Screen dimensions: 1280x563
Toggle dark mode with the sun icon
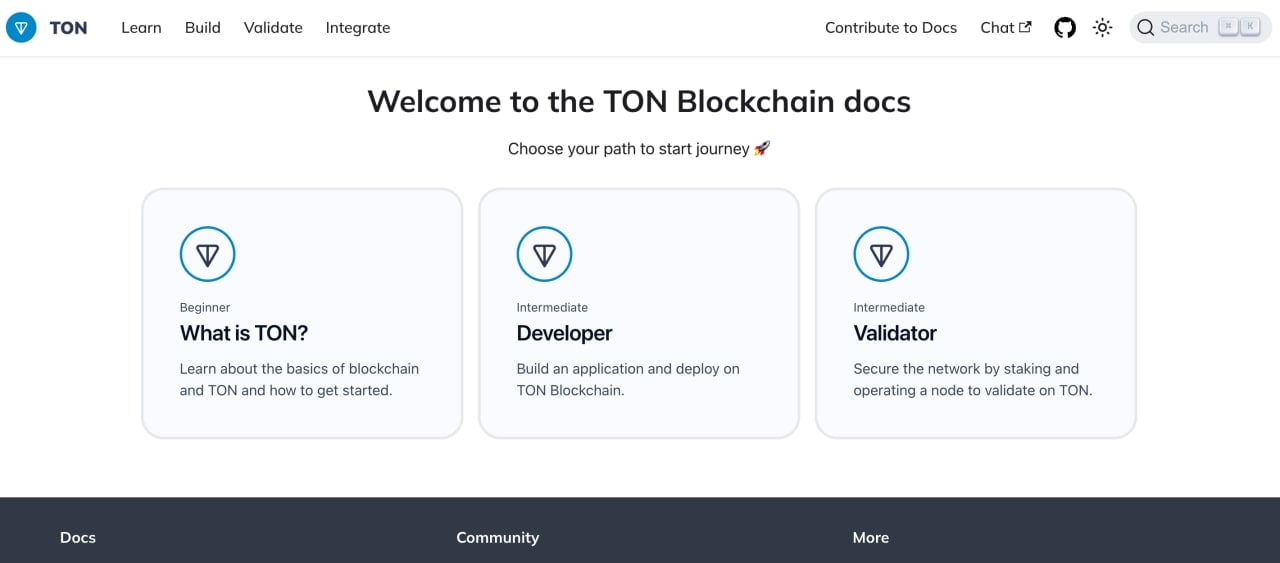[1102, 28]
